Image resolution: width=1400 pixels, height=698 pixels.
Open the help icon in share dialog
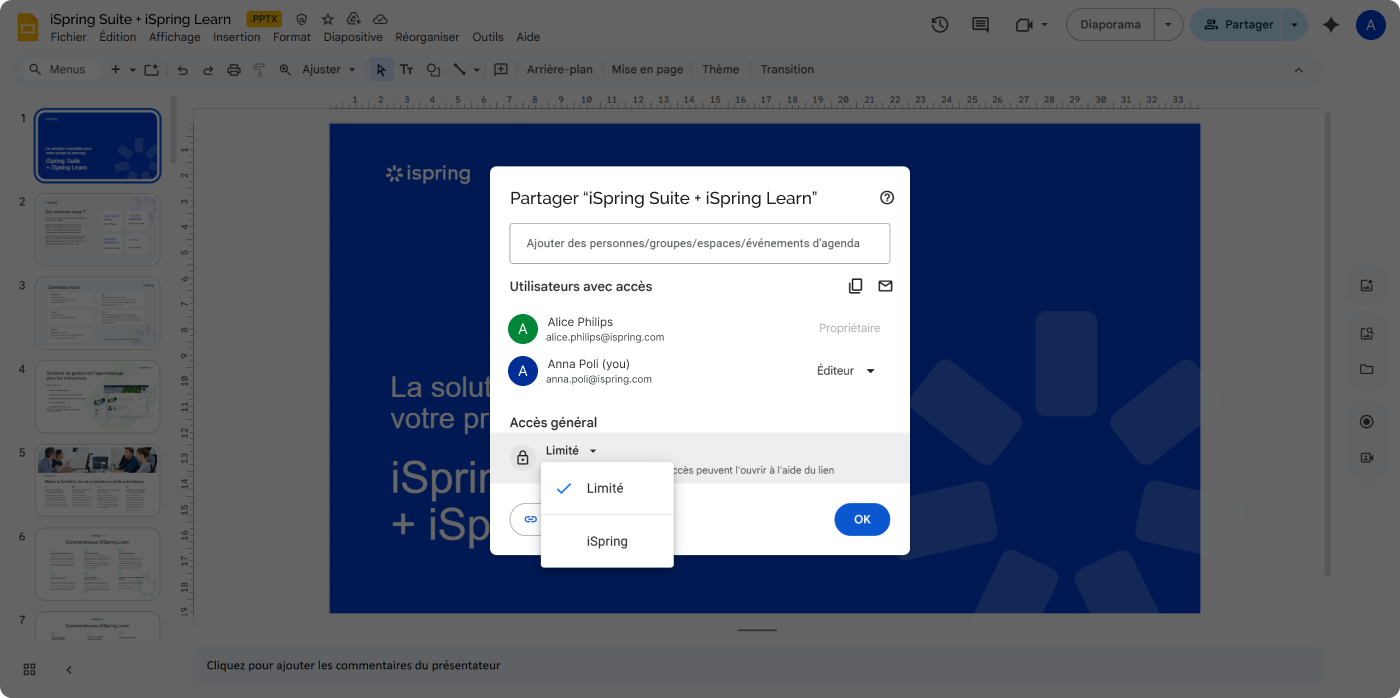point(886,198)
